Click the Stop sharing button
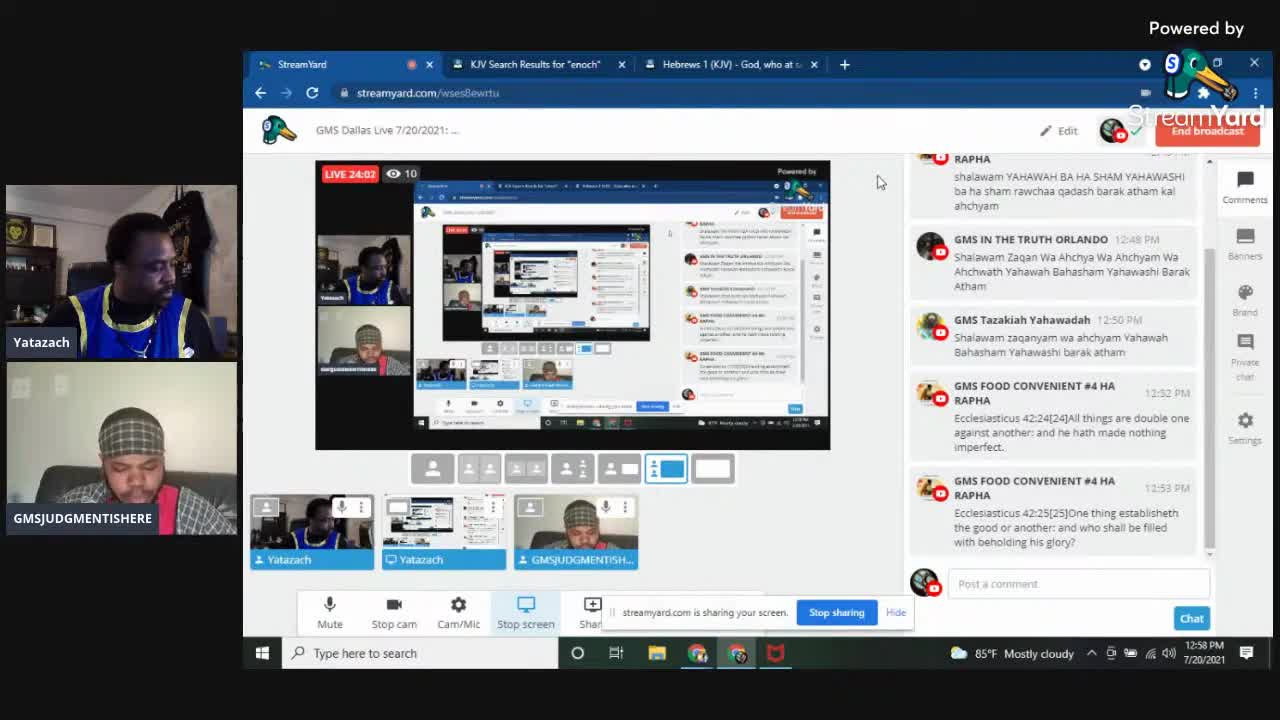 (836, 612)
